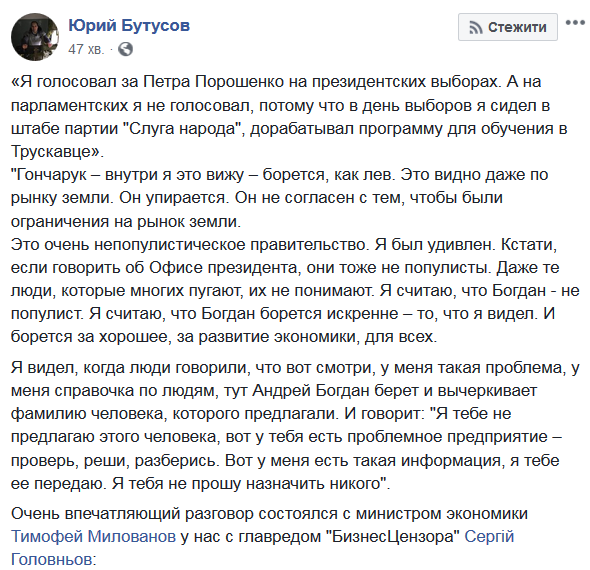Open Юрий Бутусов's profile picture
This screenshot has height=570, width=590.
(35, 37)
